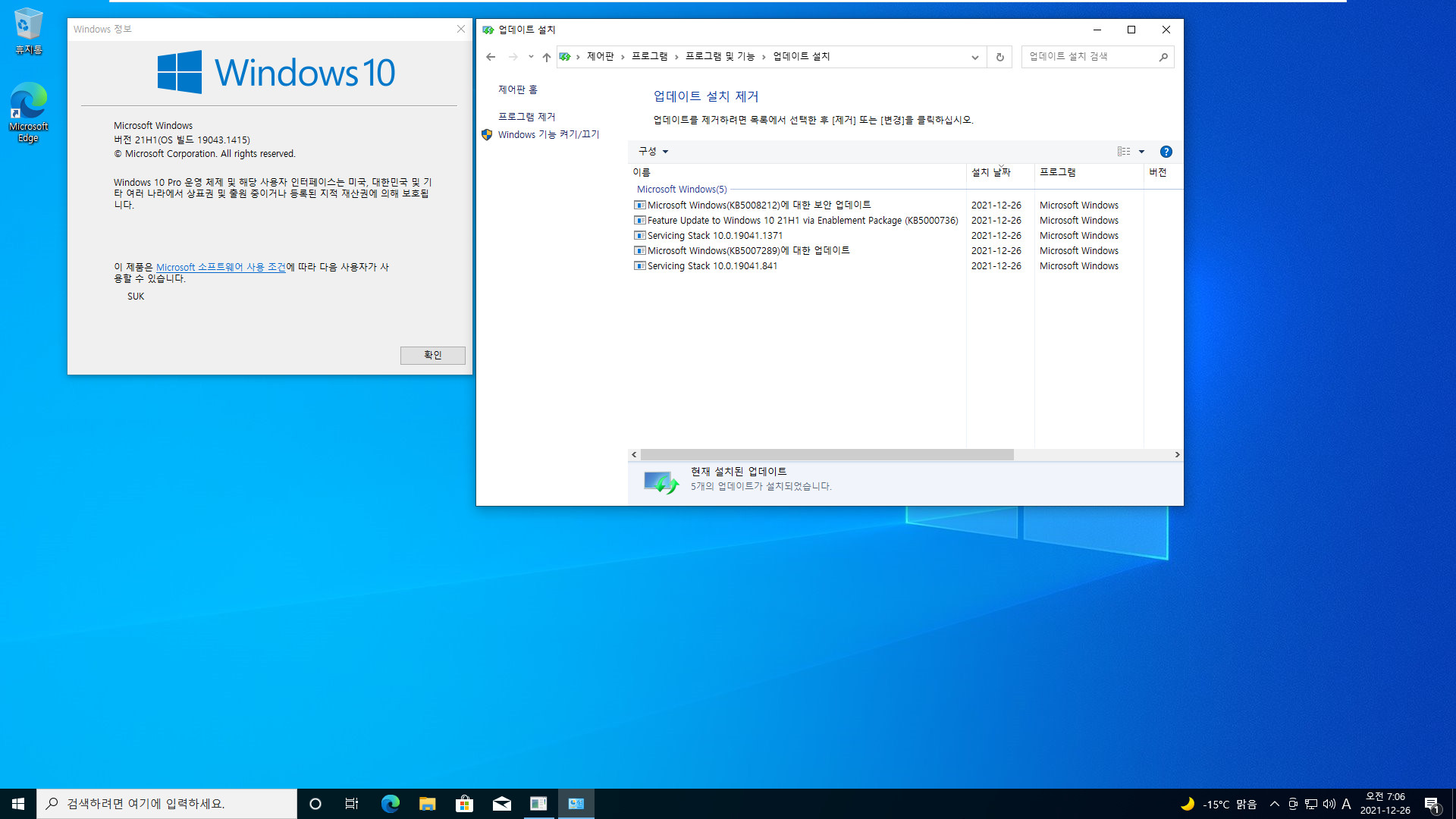The height and width of the screenshot is (819, 1456).
Task: Click the right arrow of horizontal scrollbar
Action: point(1177,455)
